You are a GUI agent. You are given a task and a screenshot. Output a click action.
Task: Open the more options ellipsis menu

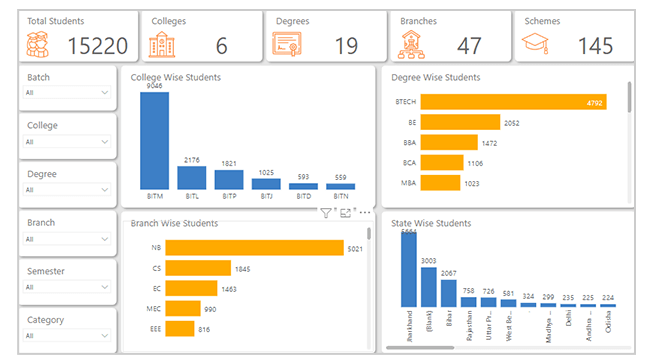point(365,213)
